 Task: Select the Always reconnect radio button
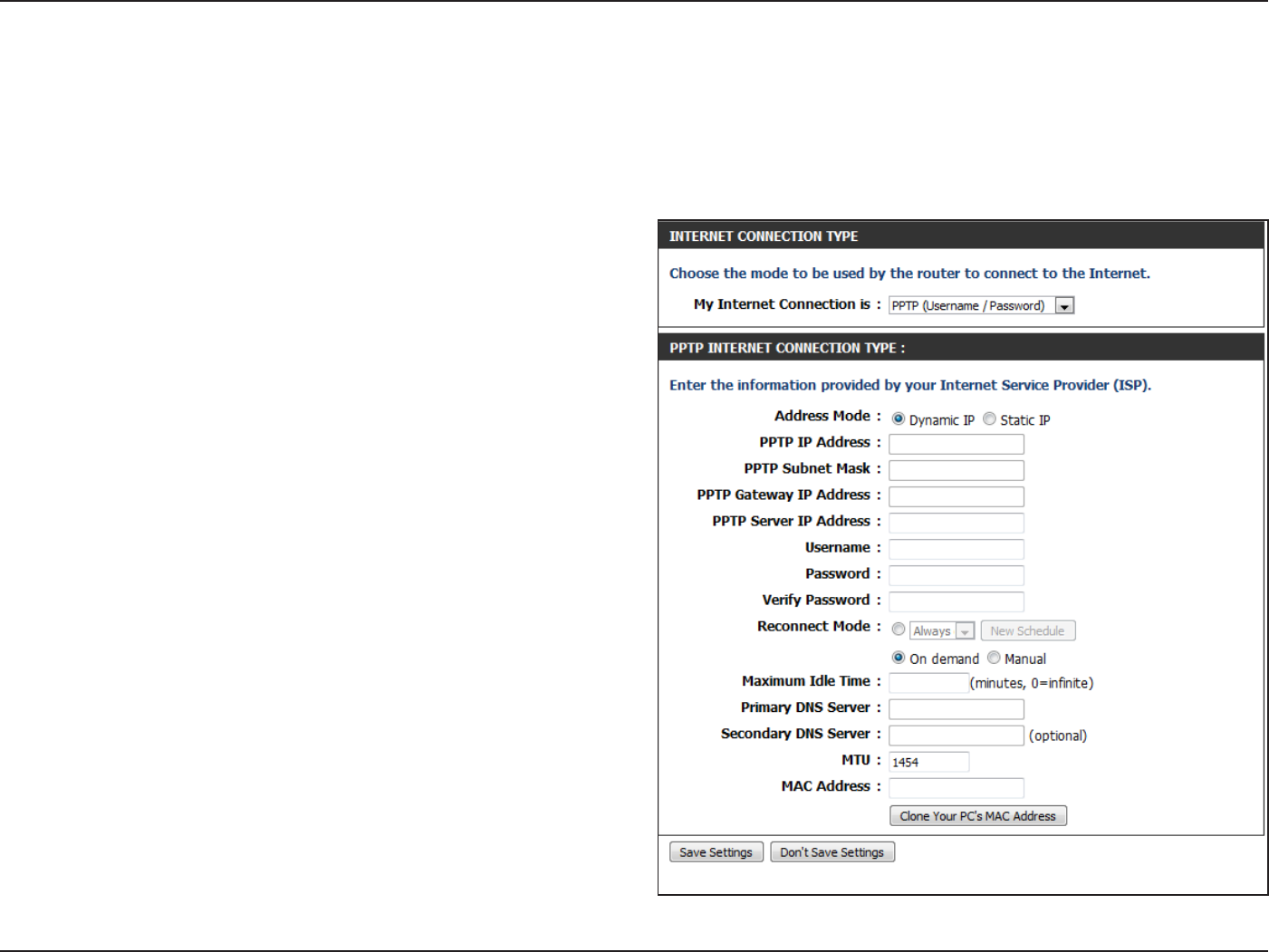tap(899, 630)
